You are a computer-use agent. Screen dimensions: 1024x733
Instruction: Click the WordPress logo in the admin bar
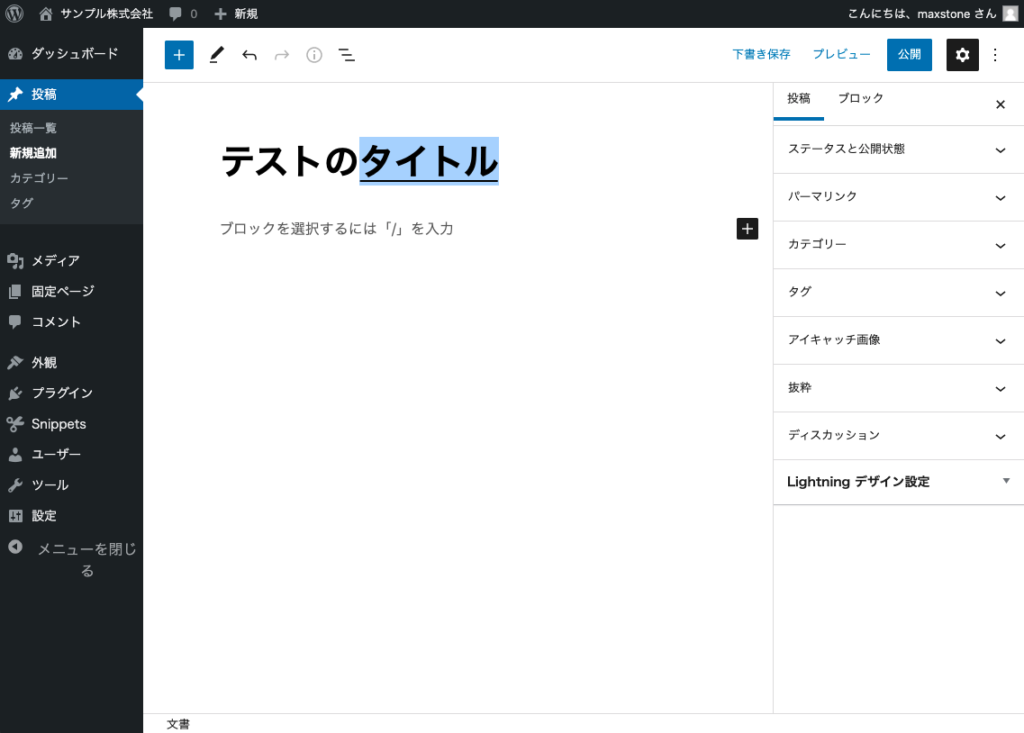12,14
